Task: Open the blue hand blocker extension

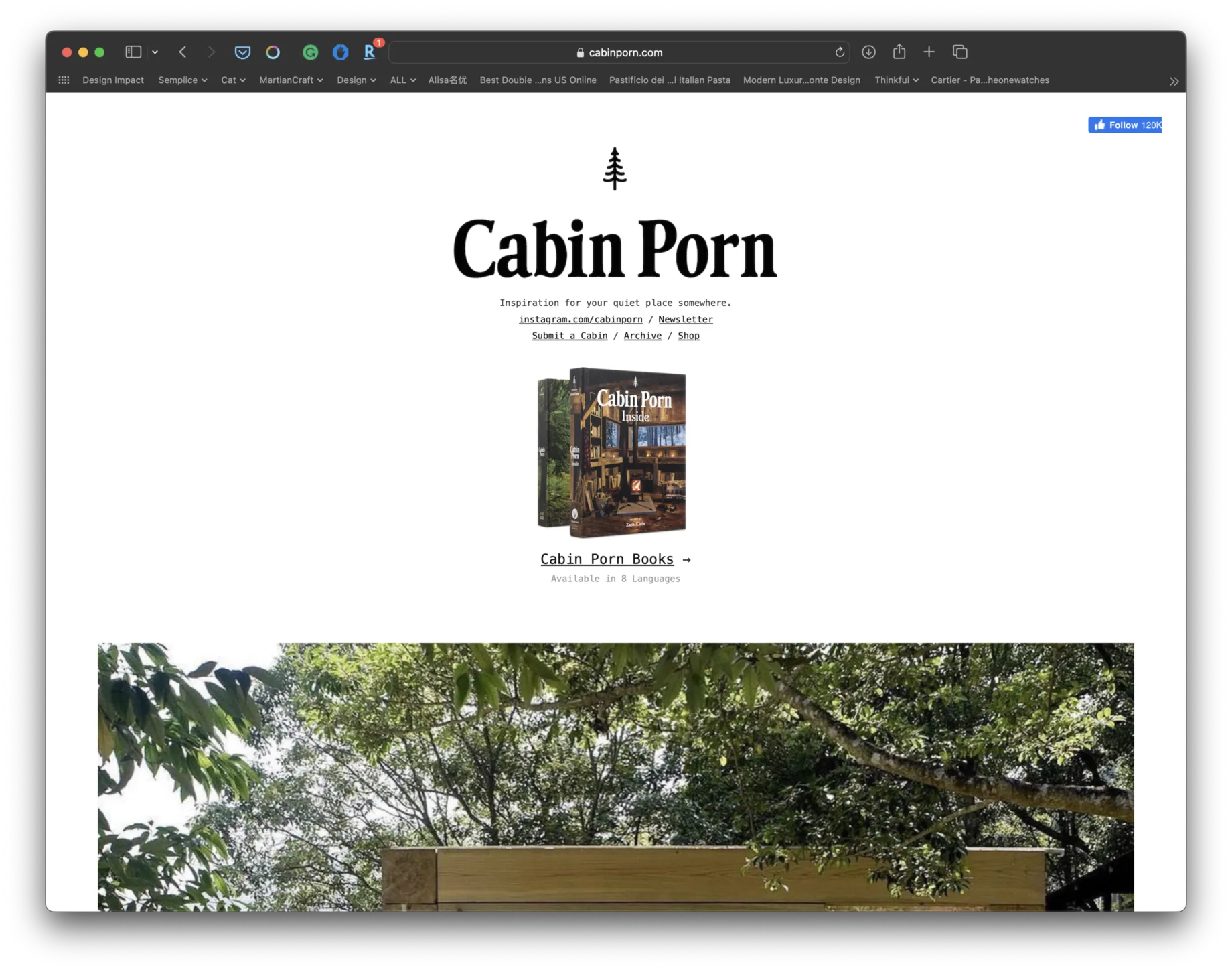Action: (x=340, y=52)
